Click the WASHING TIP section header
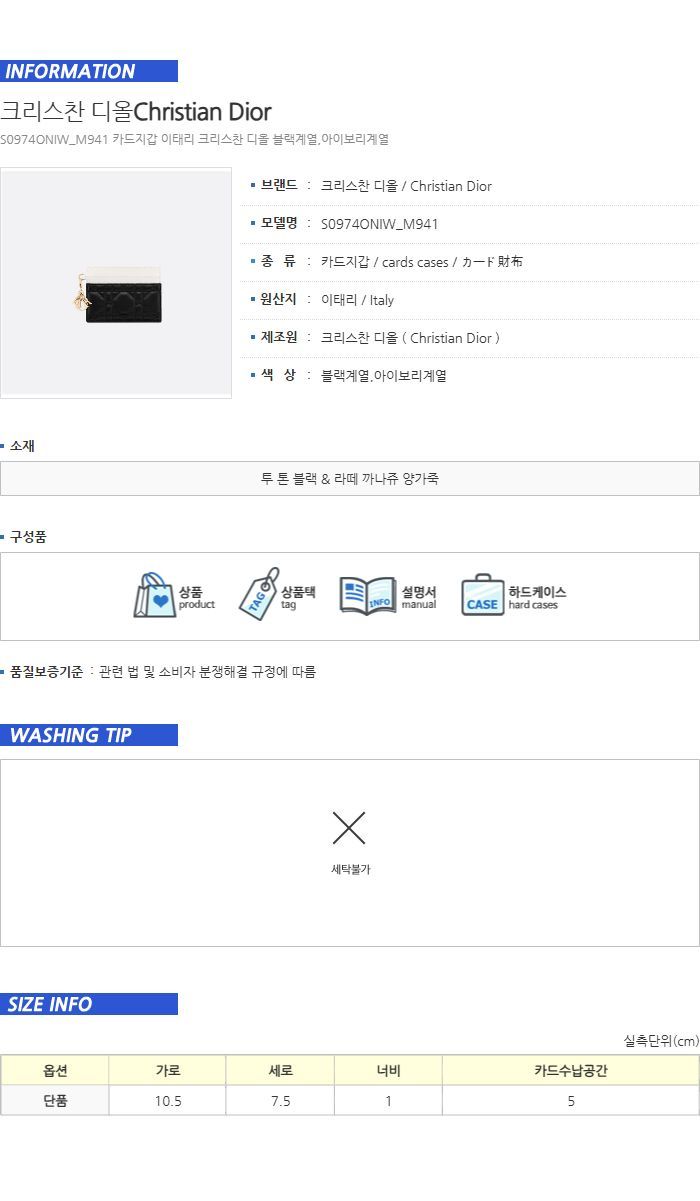The width and height of the screenshot is (700, 1201). (89, 735)
